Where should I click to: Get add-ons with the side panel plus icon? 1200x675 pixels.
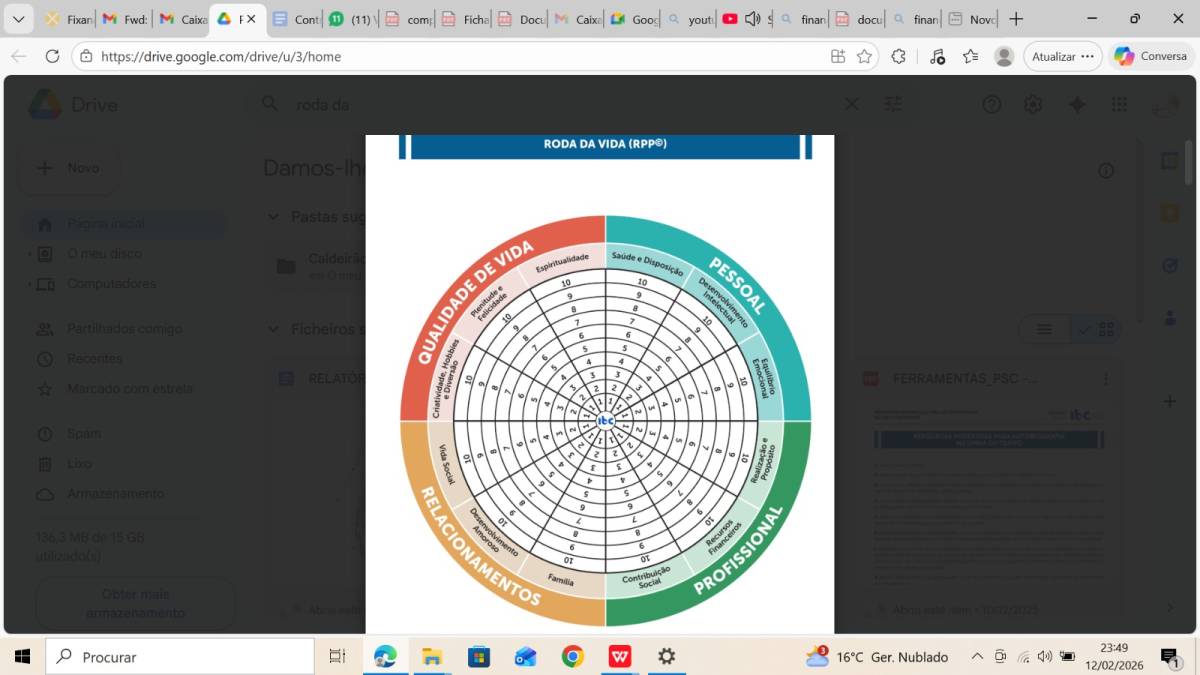1170,401
